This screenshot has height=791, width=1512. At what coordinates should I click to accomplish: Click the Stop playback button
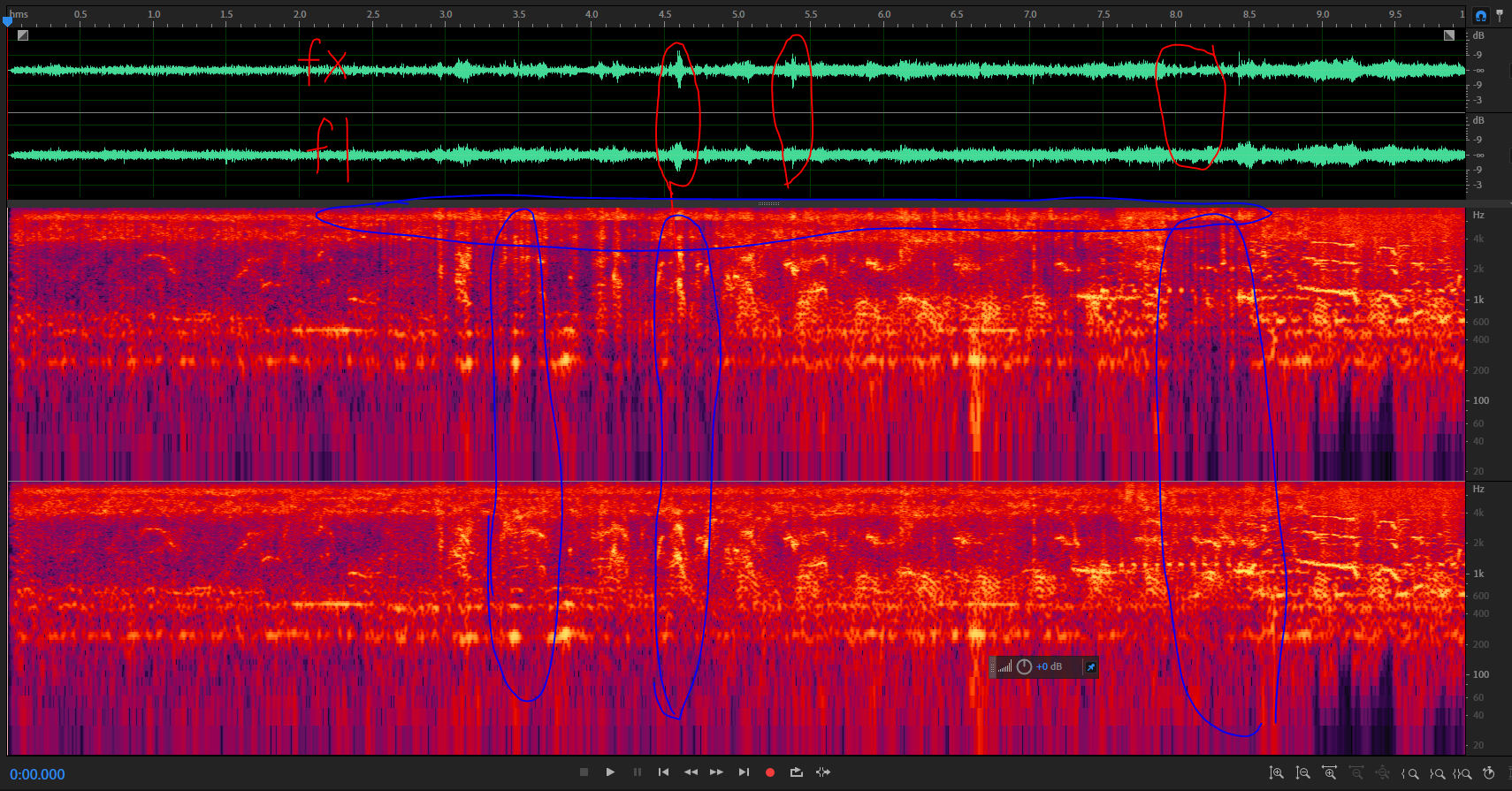584,772
